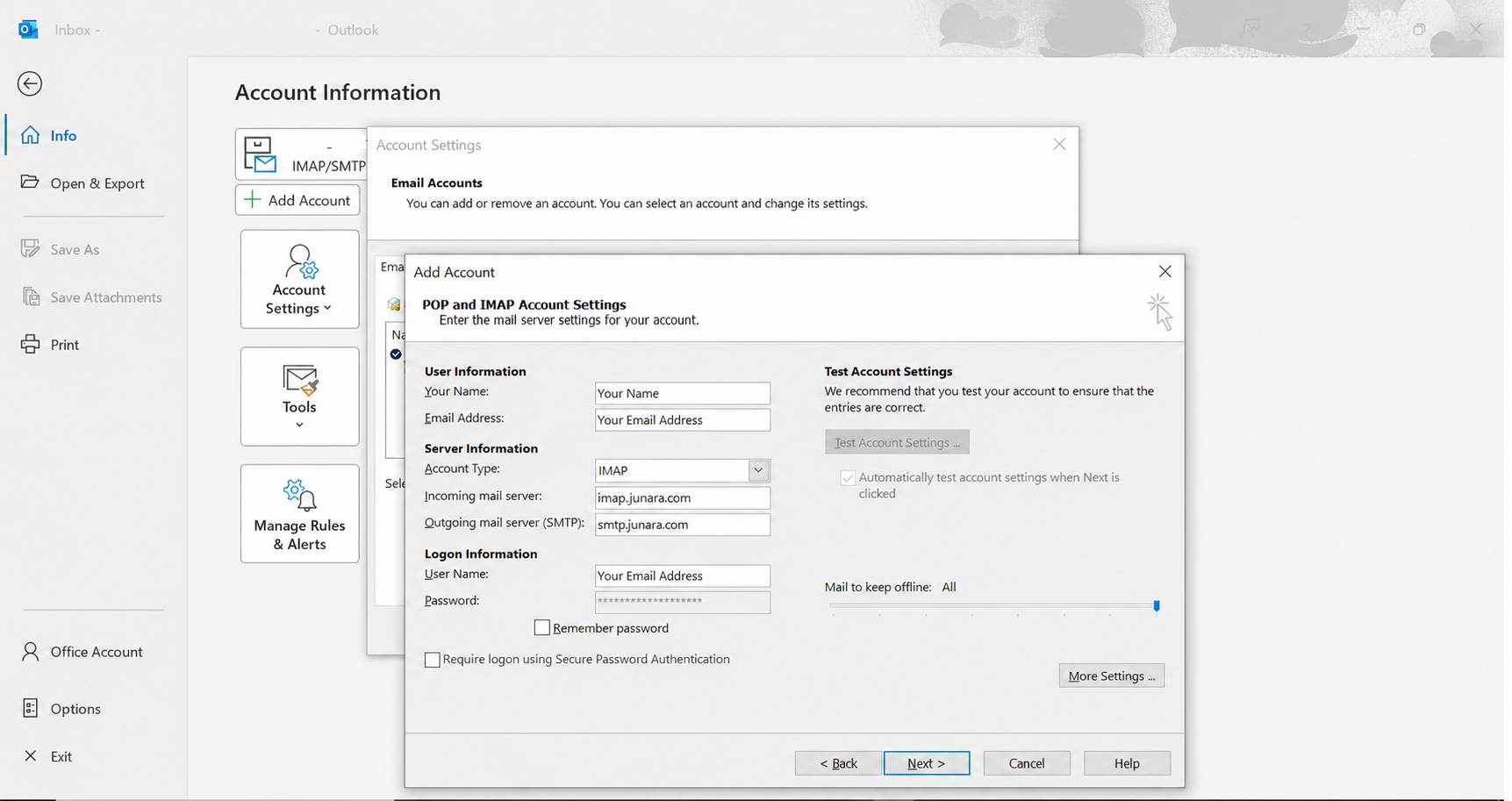1512x801 pixels.
Task: Enable Require logon using Secure Password Authentication
Action: click(433, 660)
